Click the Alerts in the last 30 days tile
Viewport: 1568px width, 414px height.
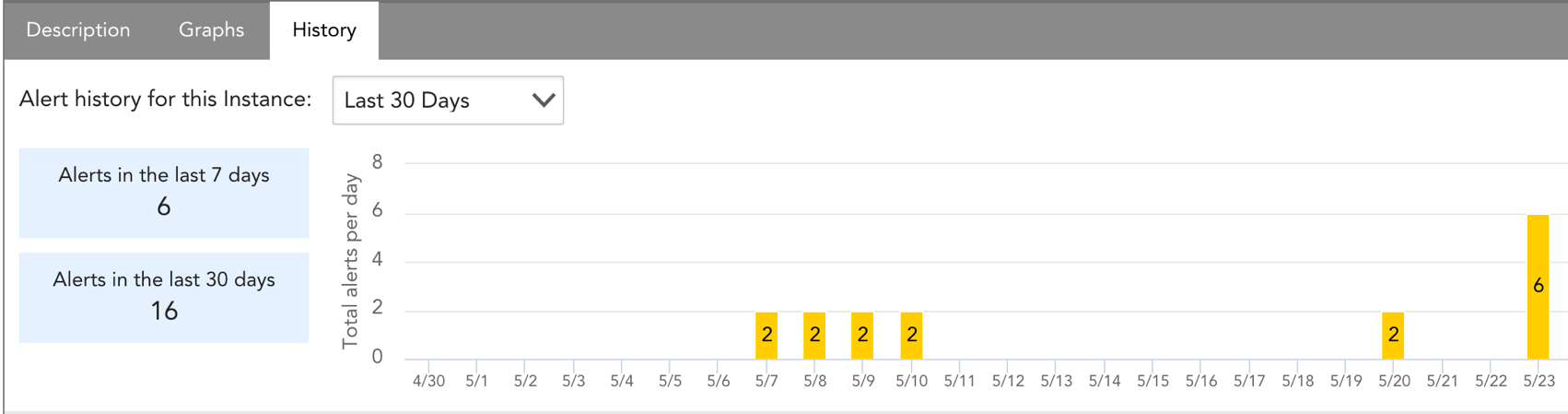click(x=164, y=297)
